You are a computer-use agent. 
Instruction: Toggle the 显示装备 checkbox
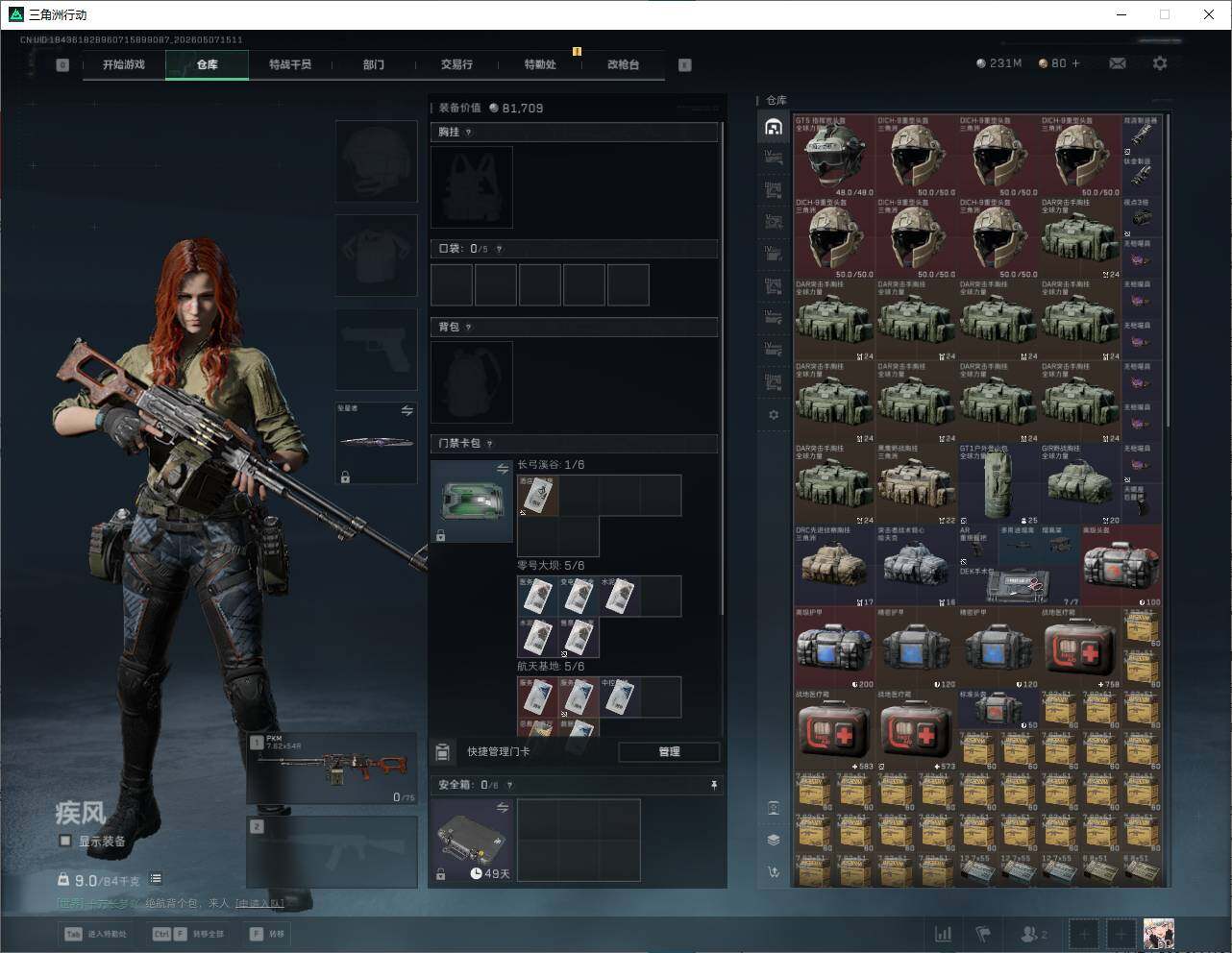coord(65,841)
